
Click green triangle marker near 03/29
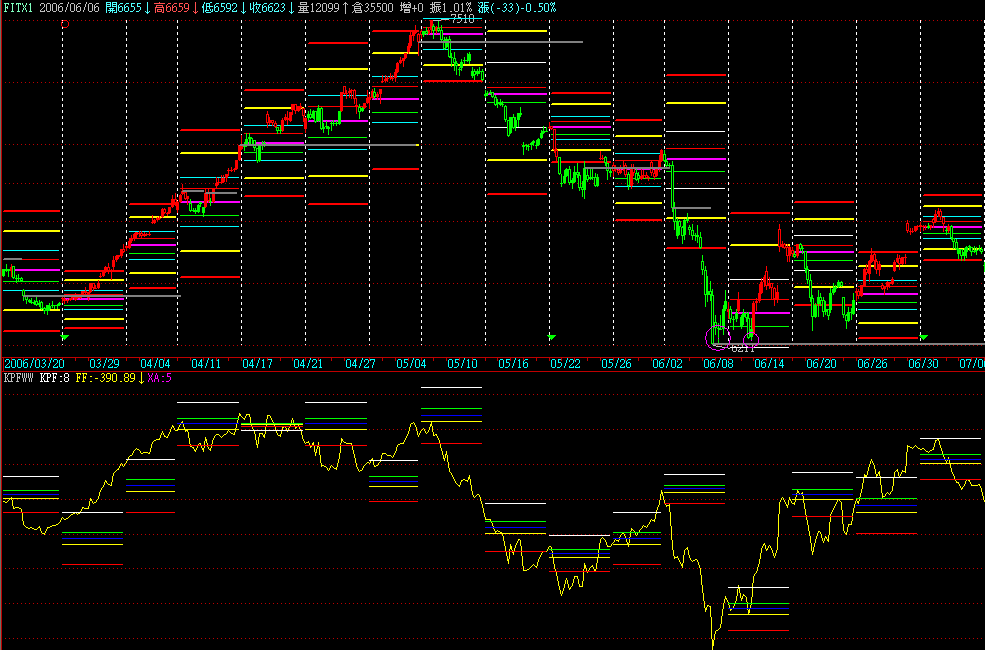(65, 338)
